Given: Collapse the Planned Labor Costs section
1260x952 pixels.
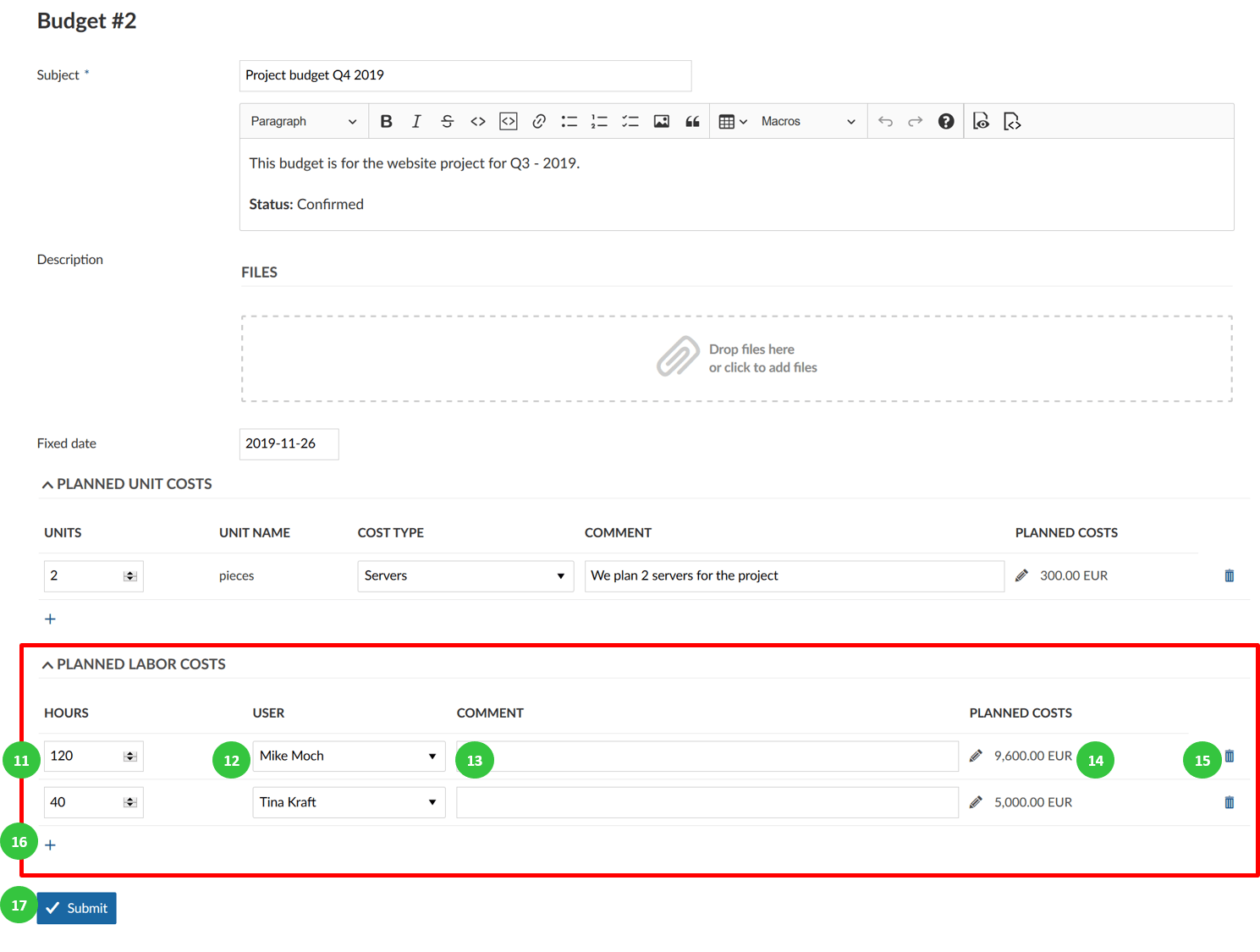Looking at the screenshot, I should (48, 665).
